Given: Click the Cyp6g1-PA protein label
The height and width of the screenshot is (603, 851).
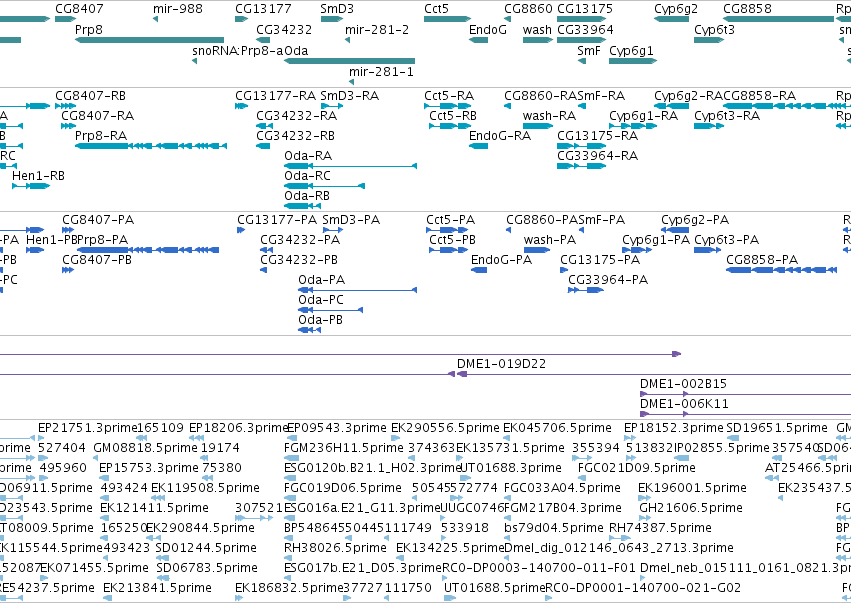Looking at the screenshot, I should point(656,239).
